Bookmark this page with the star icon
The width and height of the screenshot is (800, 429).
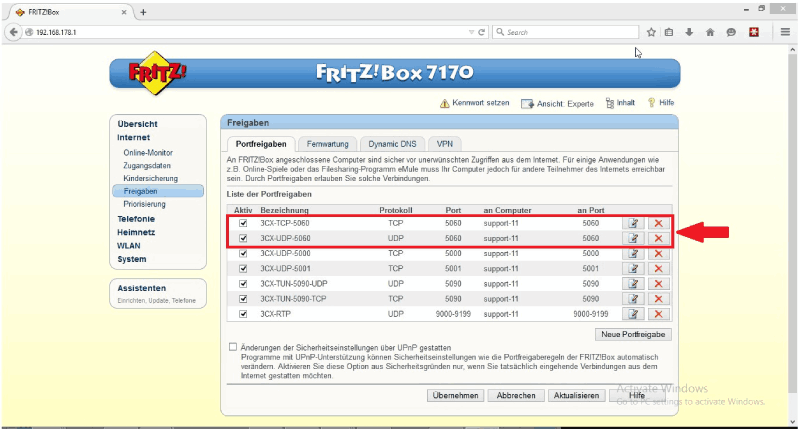tap(651, 32)
